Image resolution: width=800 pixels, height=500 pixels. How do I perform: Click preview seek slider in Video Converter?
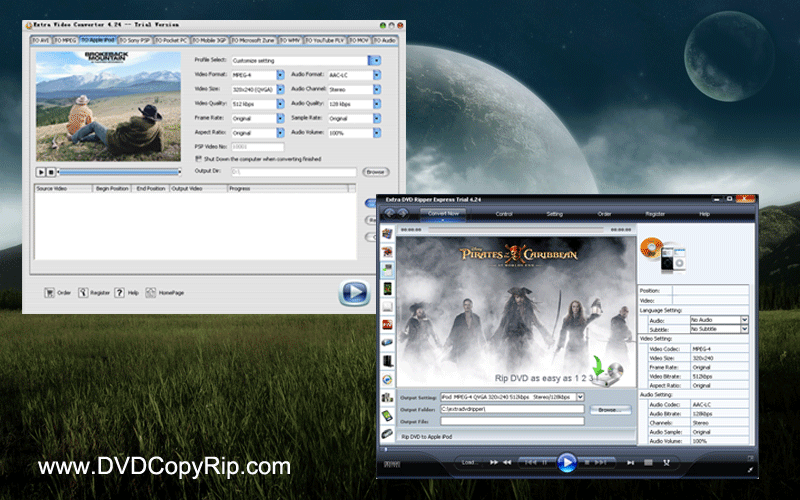(x=119, y=172)
